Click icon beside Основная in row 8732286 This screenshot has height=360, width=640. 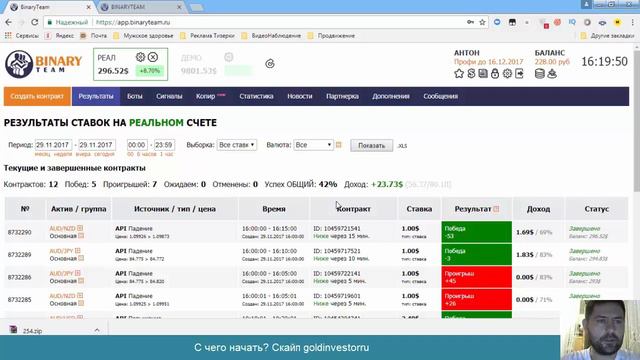pos(81,280)
